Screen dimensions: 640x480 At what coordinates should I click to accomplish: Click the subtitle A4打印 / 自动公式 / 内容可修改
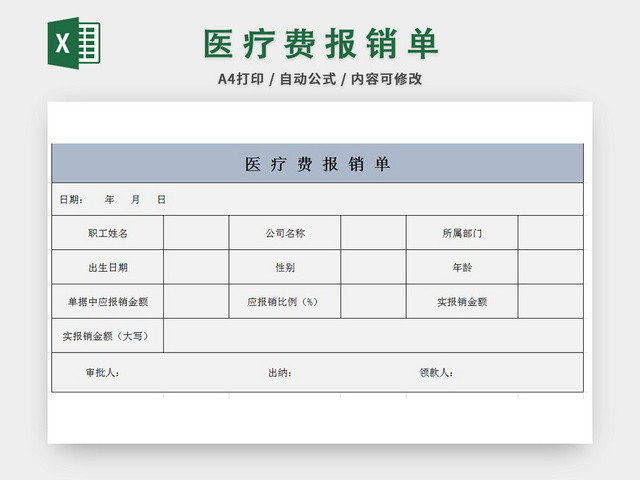[320, 79]
